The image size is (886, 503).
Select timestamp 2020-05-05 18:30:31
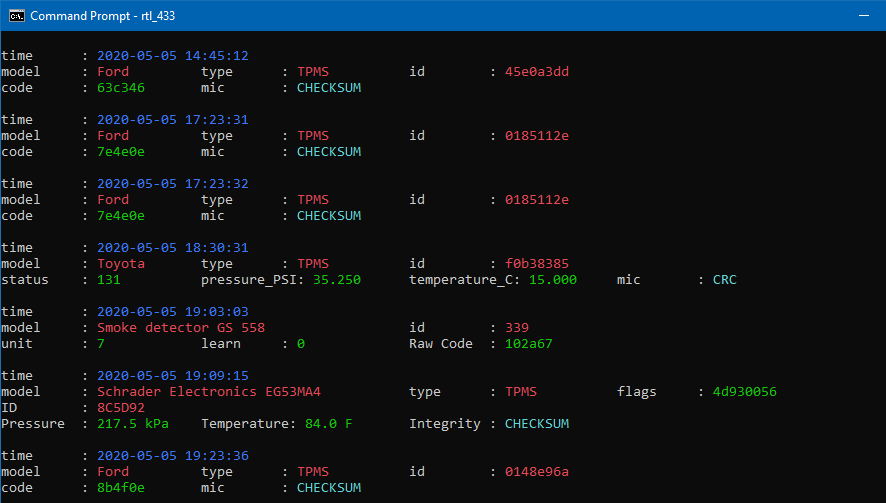[173, 248]
